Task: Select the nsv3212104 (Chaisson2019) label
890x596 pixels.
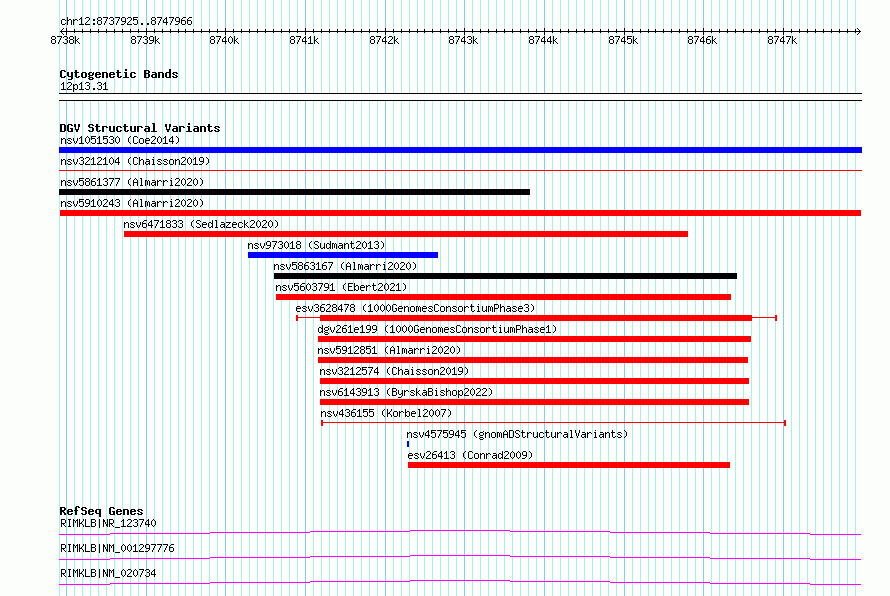Action: 135,161
